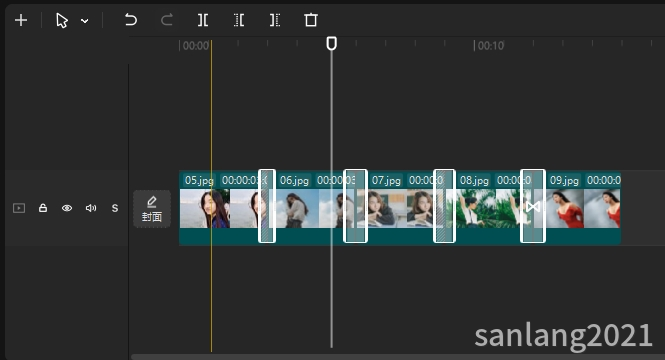Select the 07.jpg clip
Image resolution: width=665 pixels, height=360 pixels.
coord(400,208)
